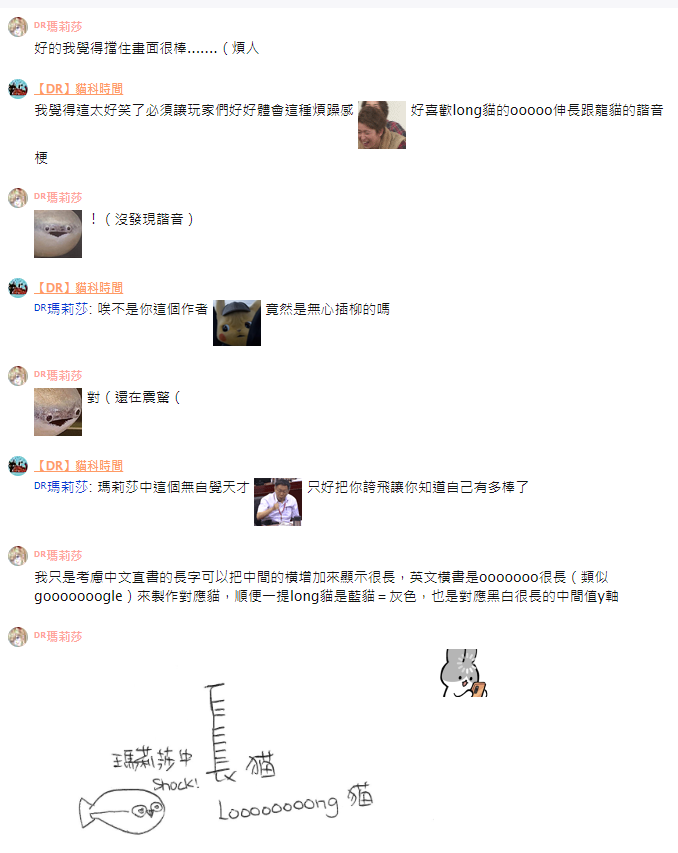Click the DR瑪莉莎 username above the sketch post
Image resolution: width=678 pixels, height=853 pixels.
58,636
